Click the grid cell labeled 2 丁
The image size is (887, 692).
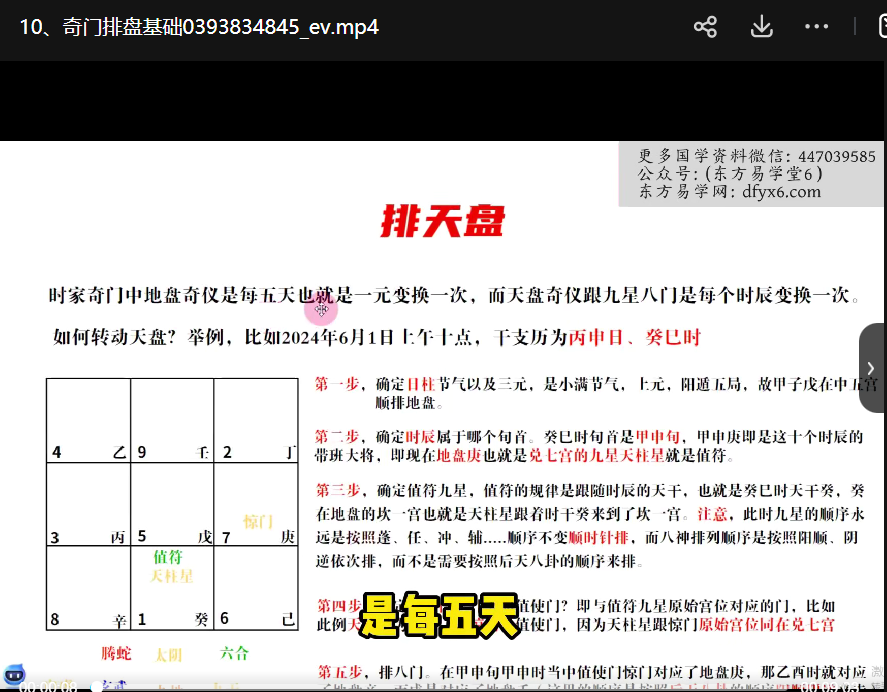257,421
